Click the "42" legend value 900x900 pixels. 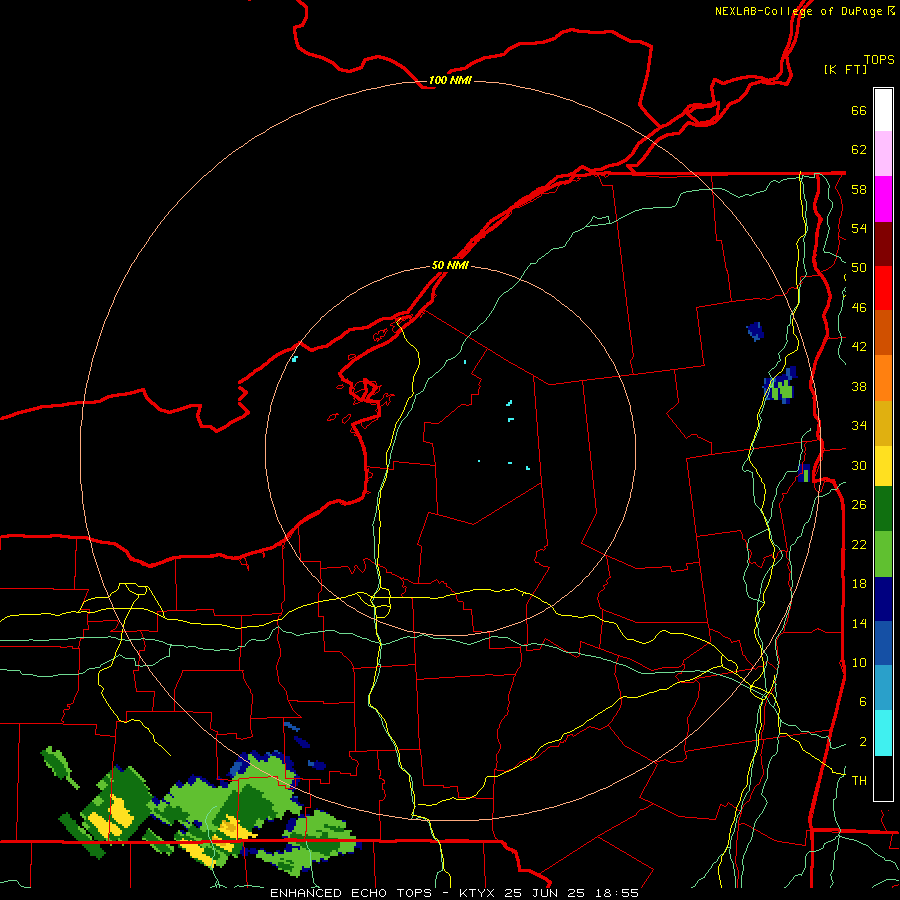(859, 347)
